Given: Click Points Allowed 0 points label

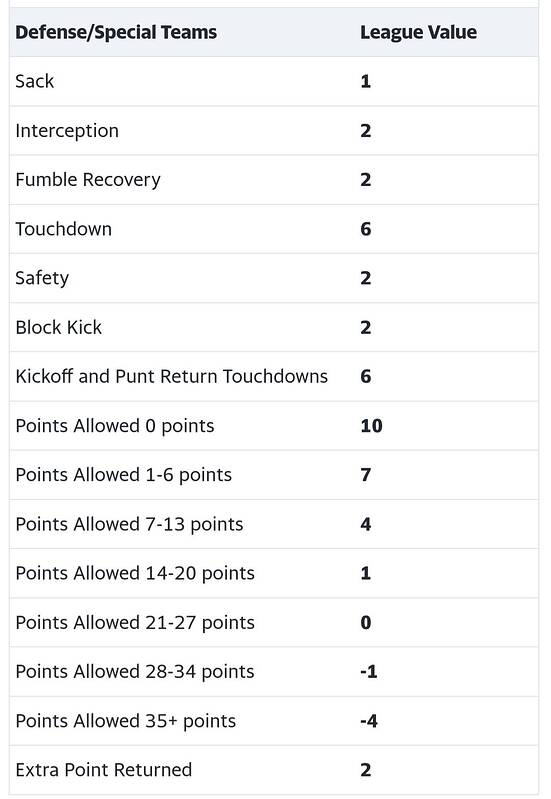Looking at the screenshot, I should 115,426.
